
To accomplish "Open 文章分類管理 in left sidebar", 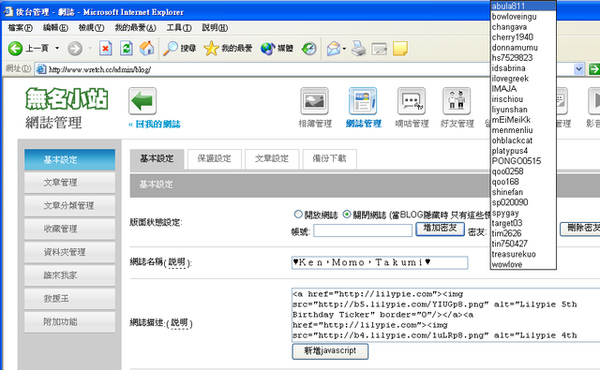I will (x=70, y=206).
